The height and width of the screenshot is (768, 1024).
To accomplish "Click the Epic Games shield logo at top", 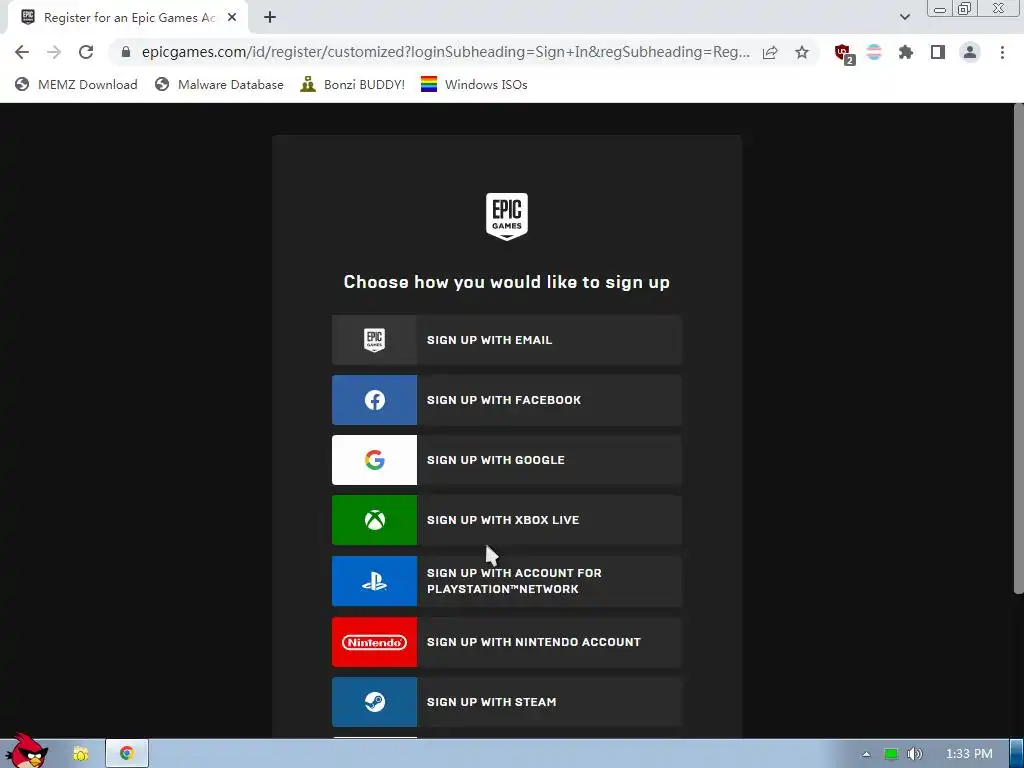I will click(x=507, y=216).
